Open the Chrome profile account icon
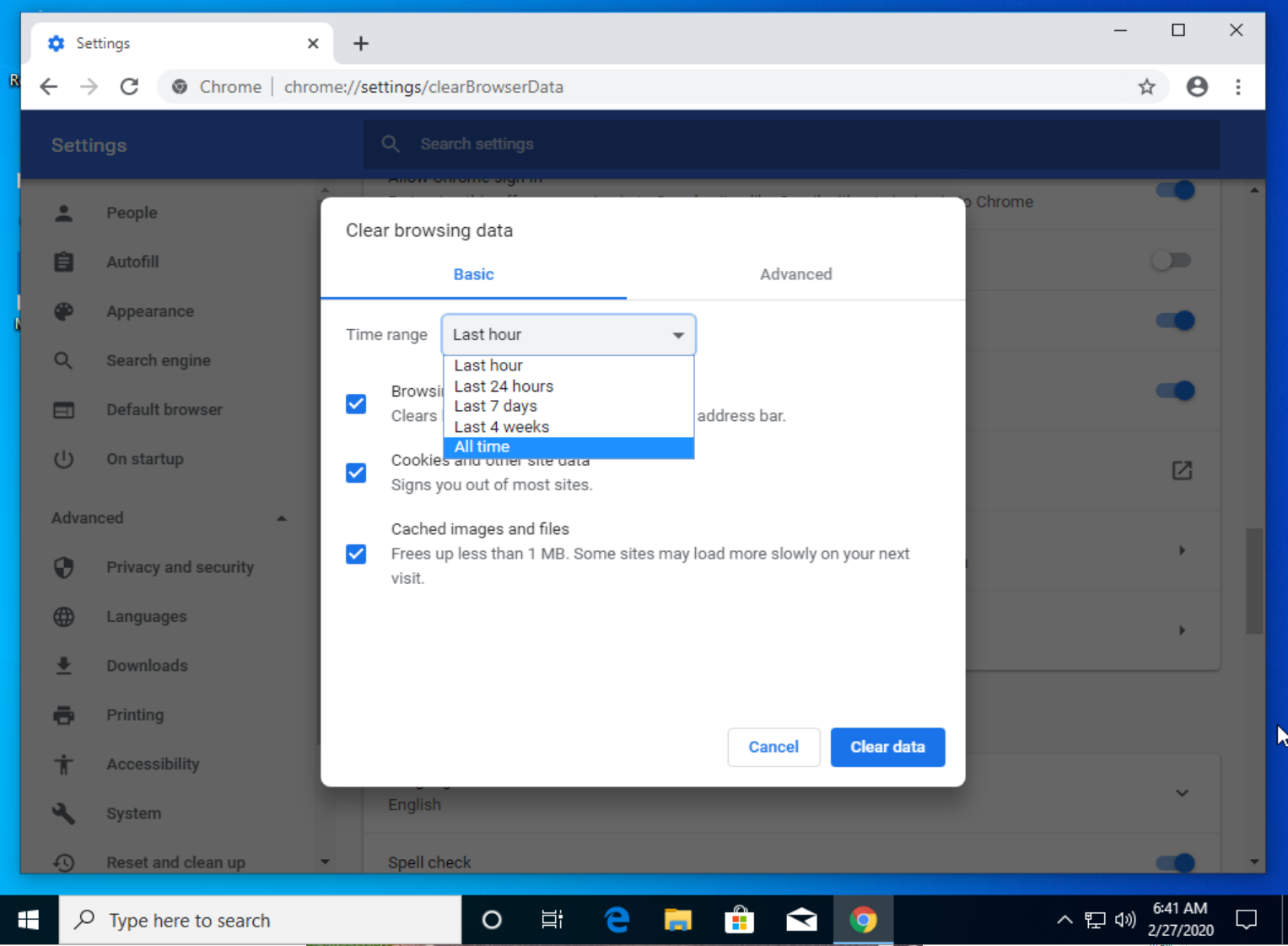1288x946 pixels. point(1197,87)
